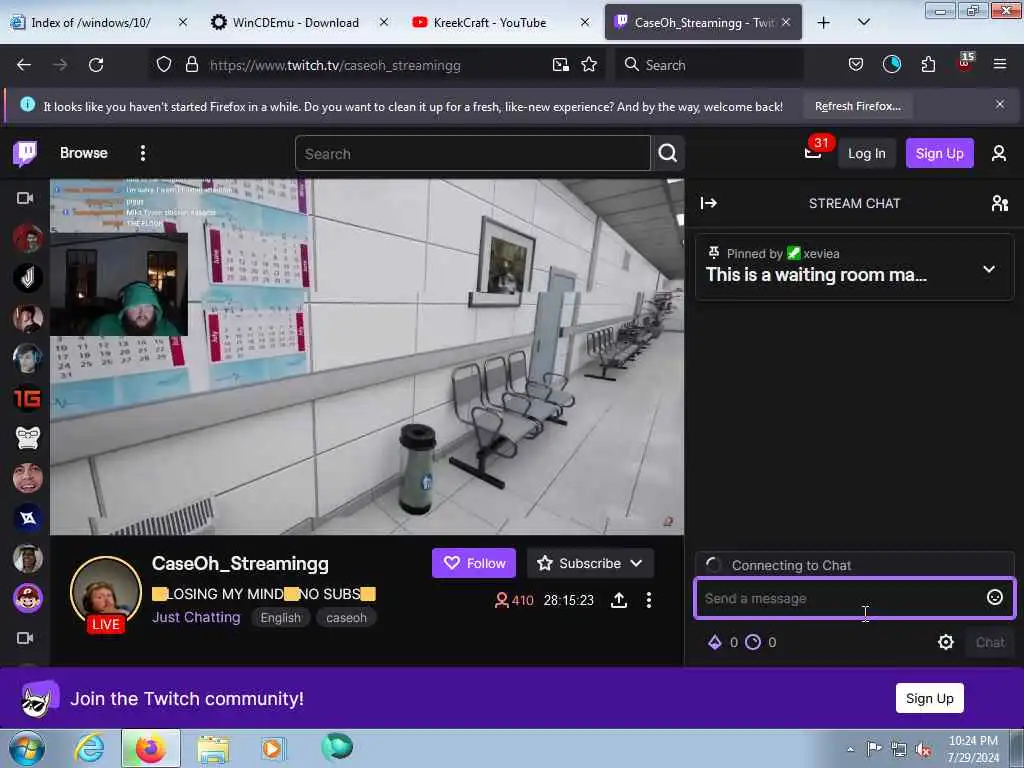Screen dimensions: 1024x768
Task: Click the channel points icon
Action: click(753, 642)
